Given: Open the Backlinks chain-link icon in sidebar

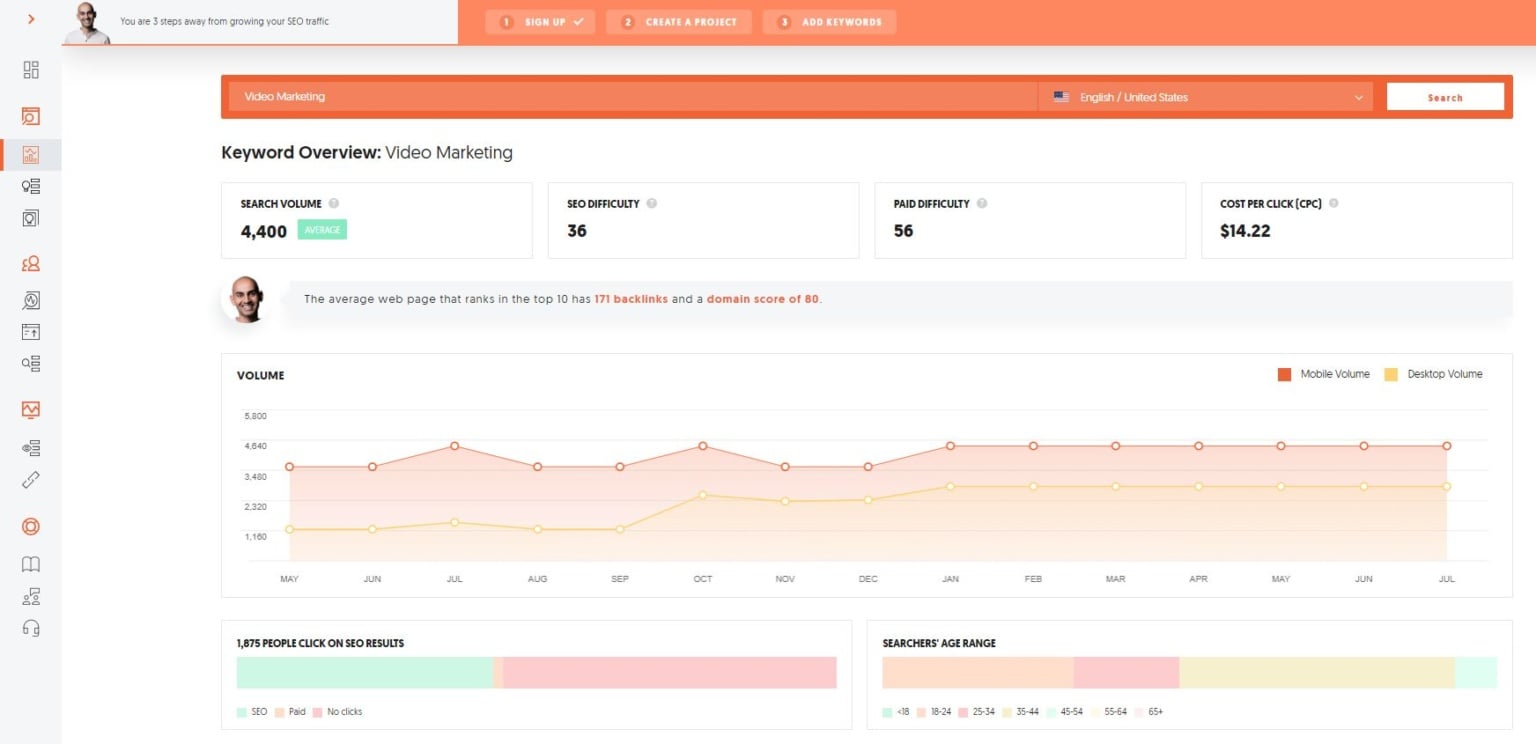Looking at the screenshot, I should coord(31,480).
